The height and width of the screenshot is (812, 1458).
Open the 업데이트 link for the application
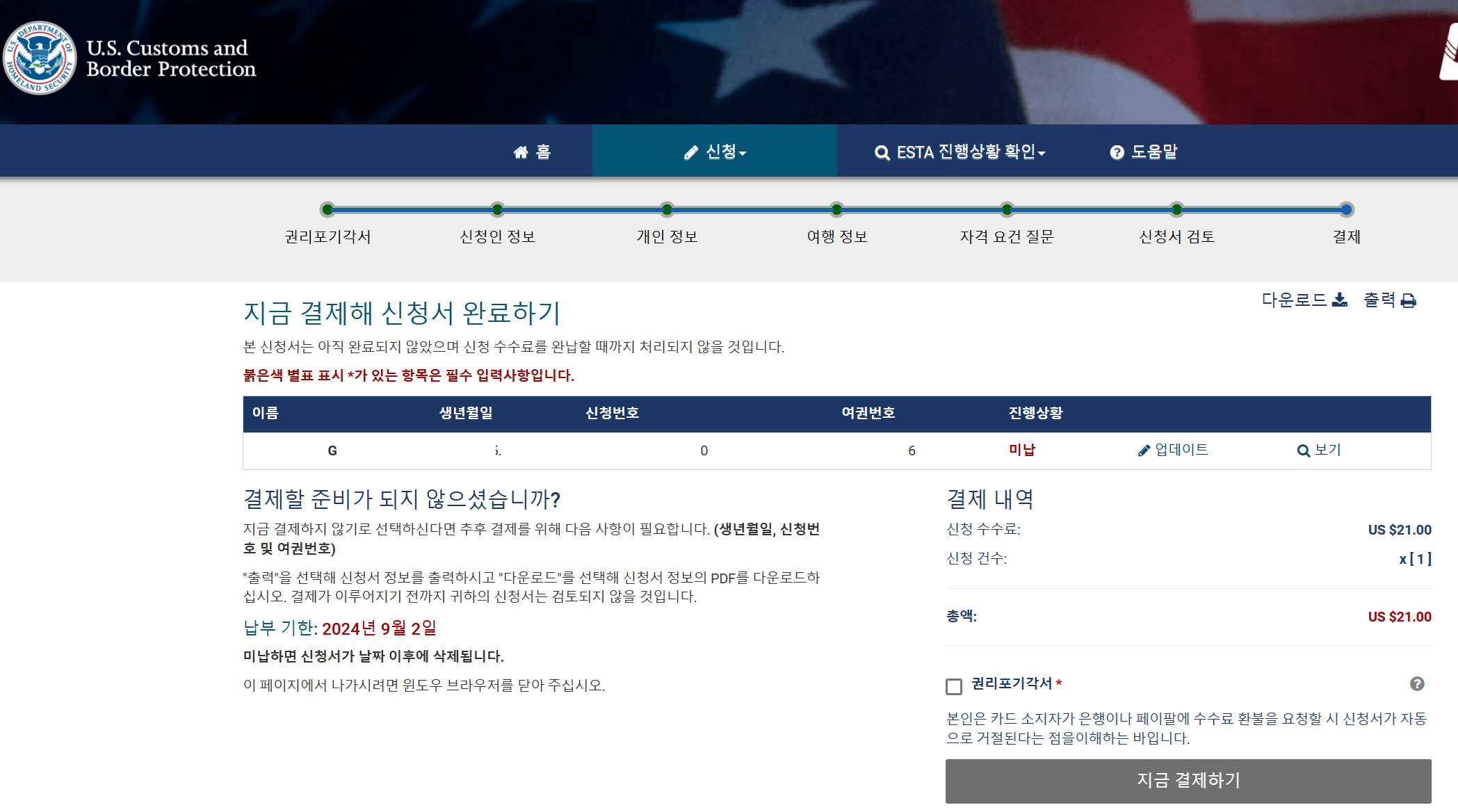coord(1181,450)
